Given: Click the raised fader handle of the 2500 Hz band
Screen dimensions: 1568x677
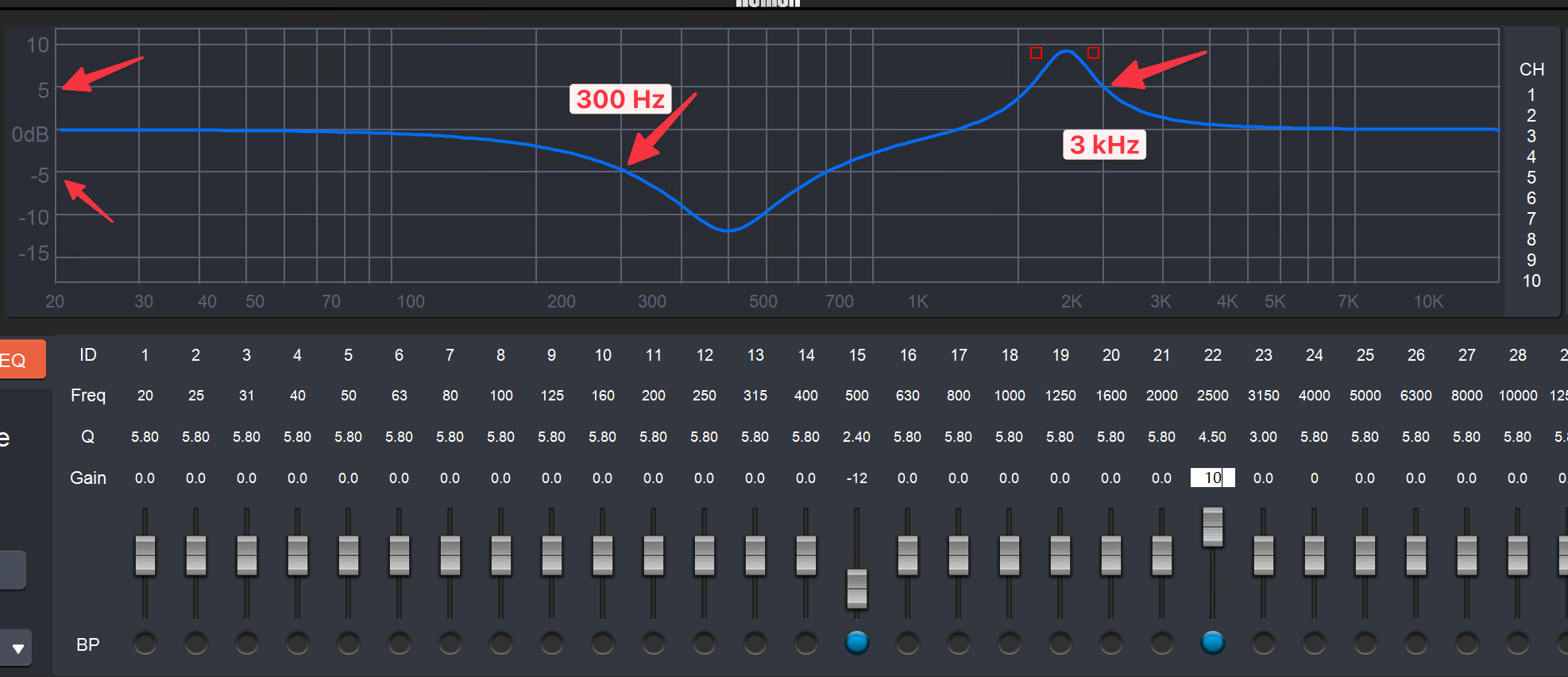Looking at the screenshot, I should click(x=1212, y=527).
